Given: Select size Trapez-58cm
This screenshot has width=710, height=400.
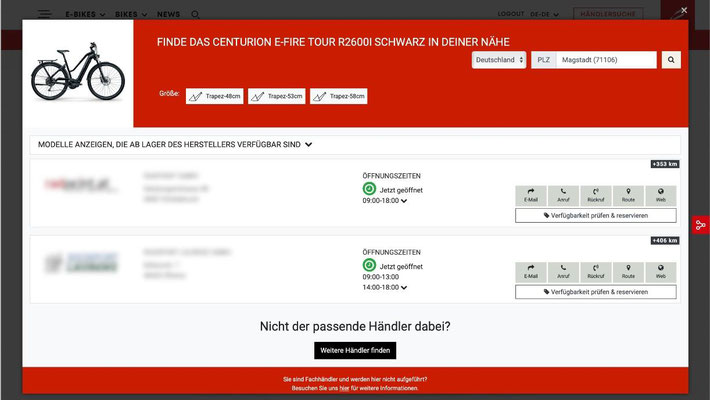Looking at the screenshot, I should [x=339, y=96].
